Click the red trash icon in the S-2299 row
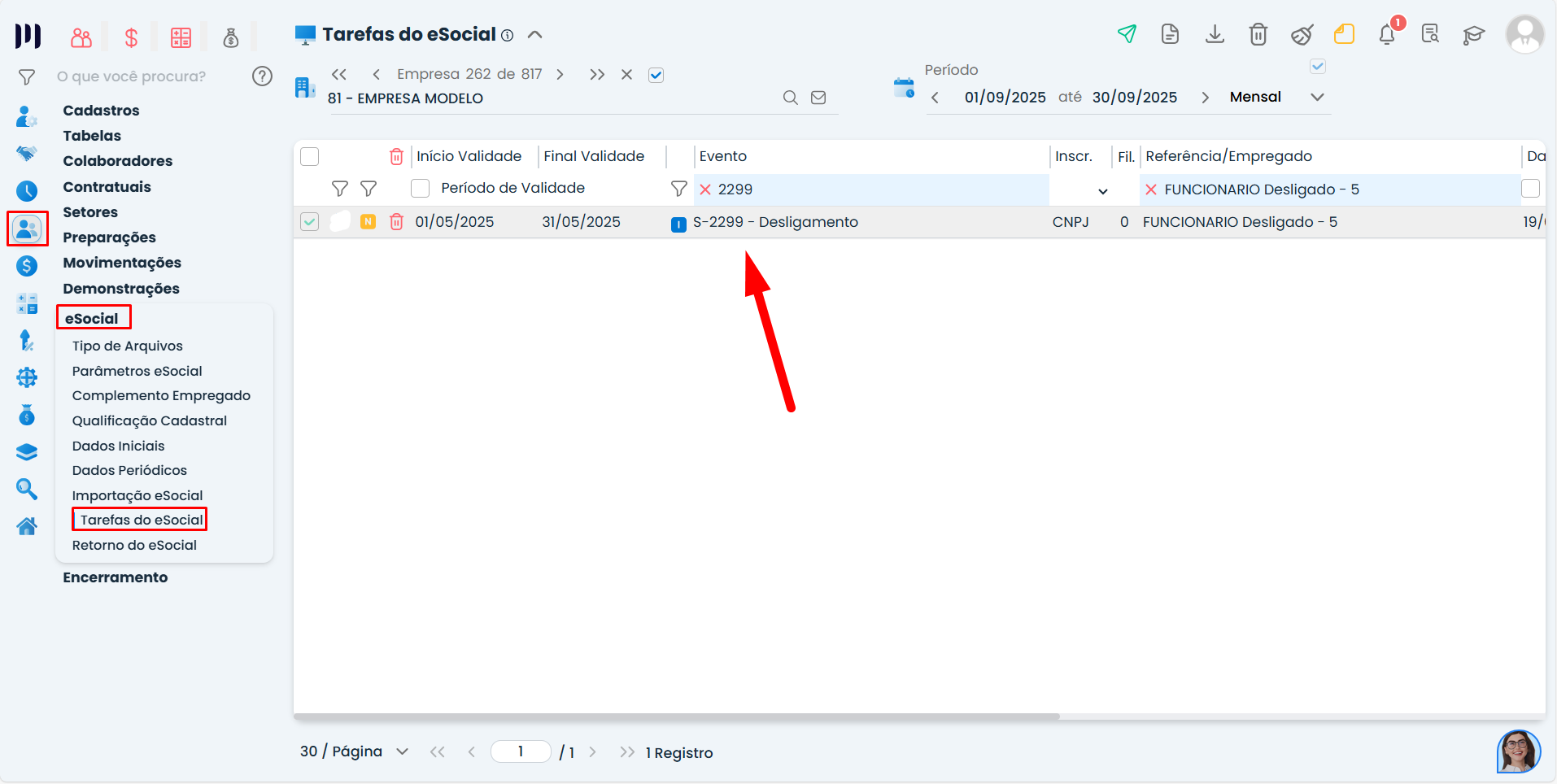This screenshot has width=1557, height=784. tap(396, 222)
